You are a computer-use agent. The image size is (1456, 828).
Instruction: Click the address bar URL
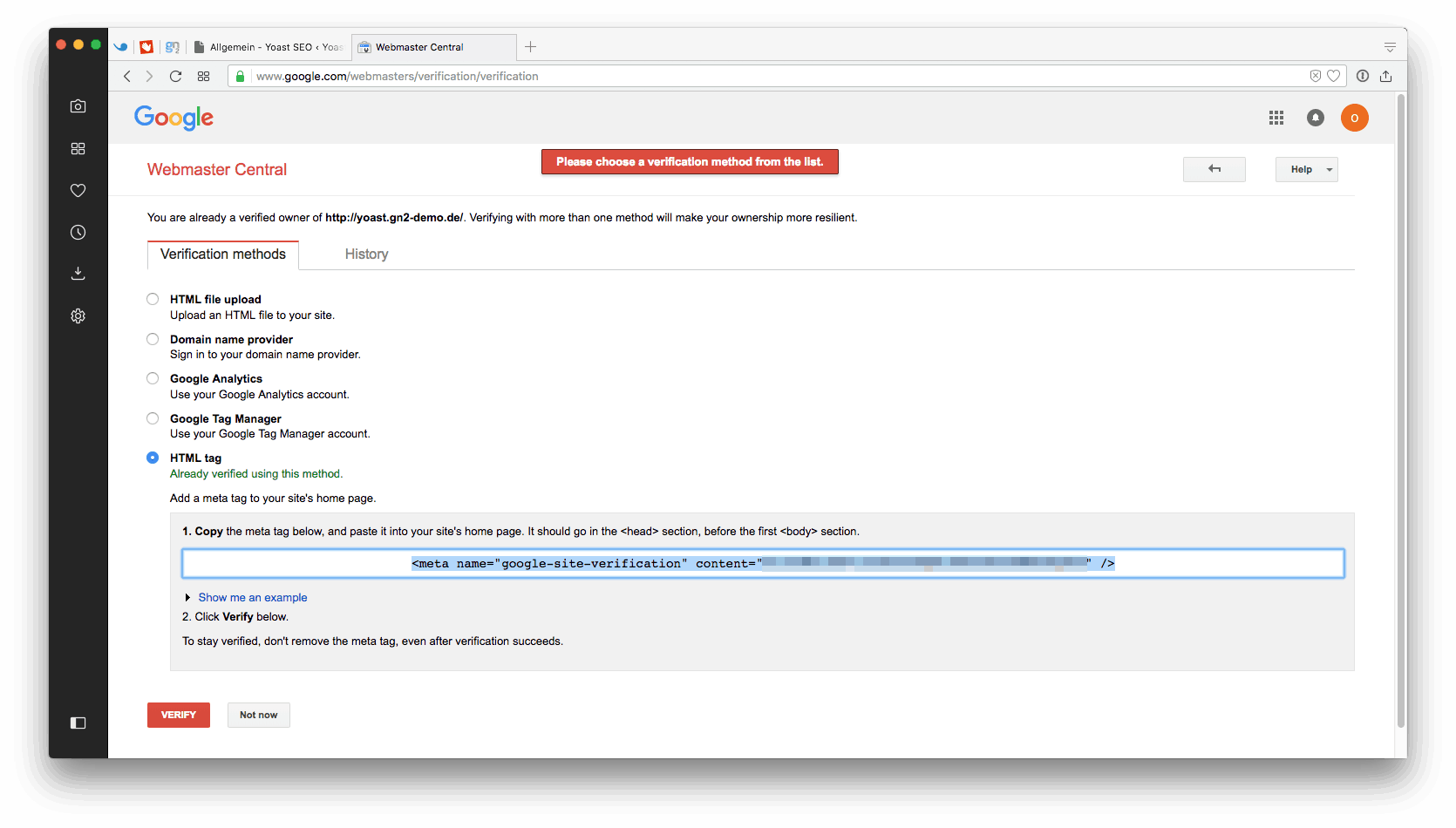[x=398, y=76]
